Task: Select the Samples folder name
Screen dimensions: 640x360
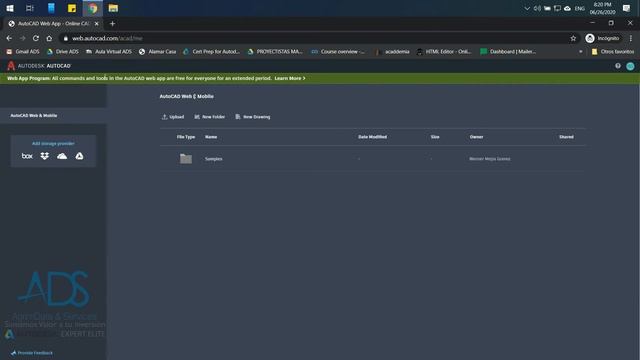Action: (213, 159)
